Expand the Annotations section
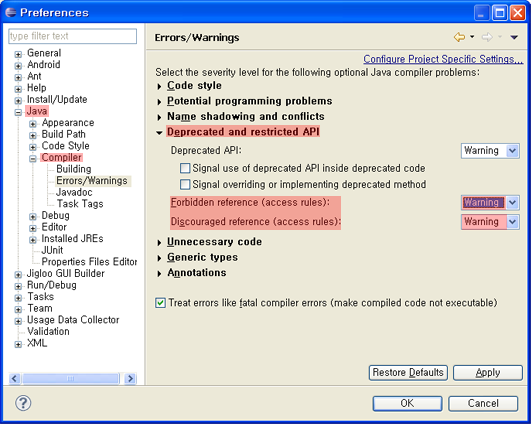 (159, 274)
